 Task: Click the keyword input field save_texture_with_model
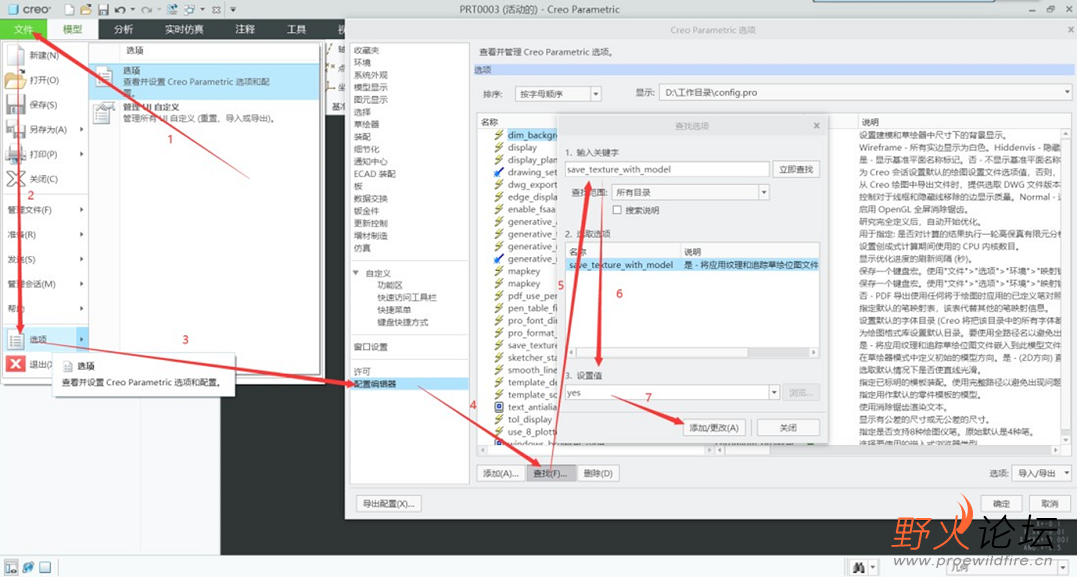click(x=667, y=169)
